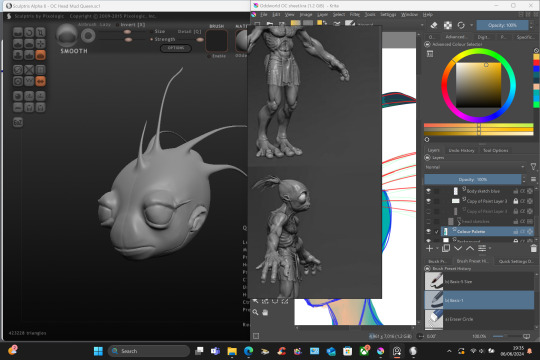The image size is (540, 360).
Task: Toggle the orange symmetry button in Sculptris
Action: pyautogui.click(x=40, y=81)
